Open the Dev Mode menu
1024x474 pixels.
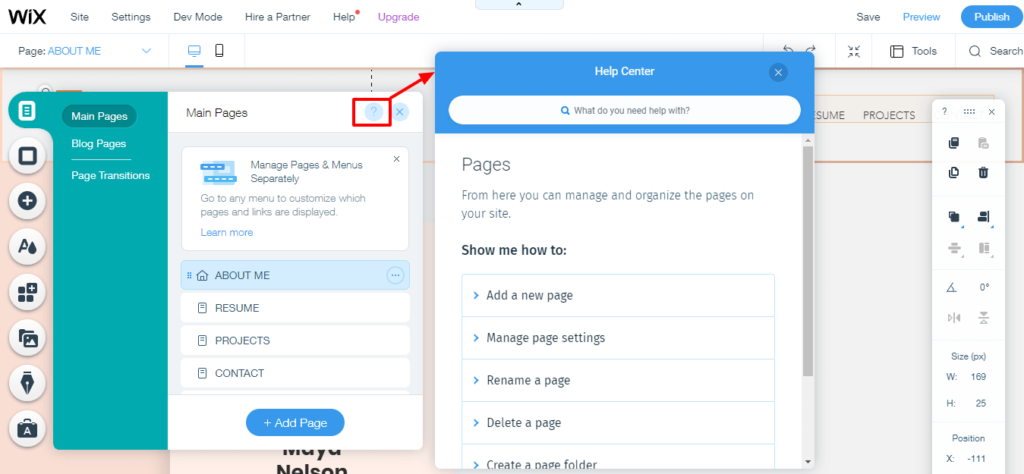(198, 17)
